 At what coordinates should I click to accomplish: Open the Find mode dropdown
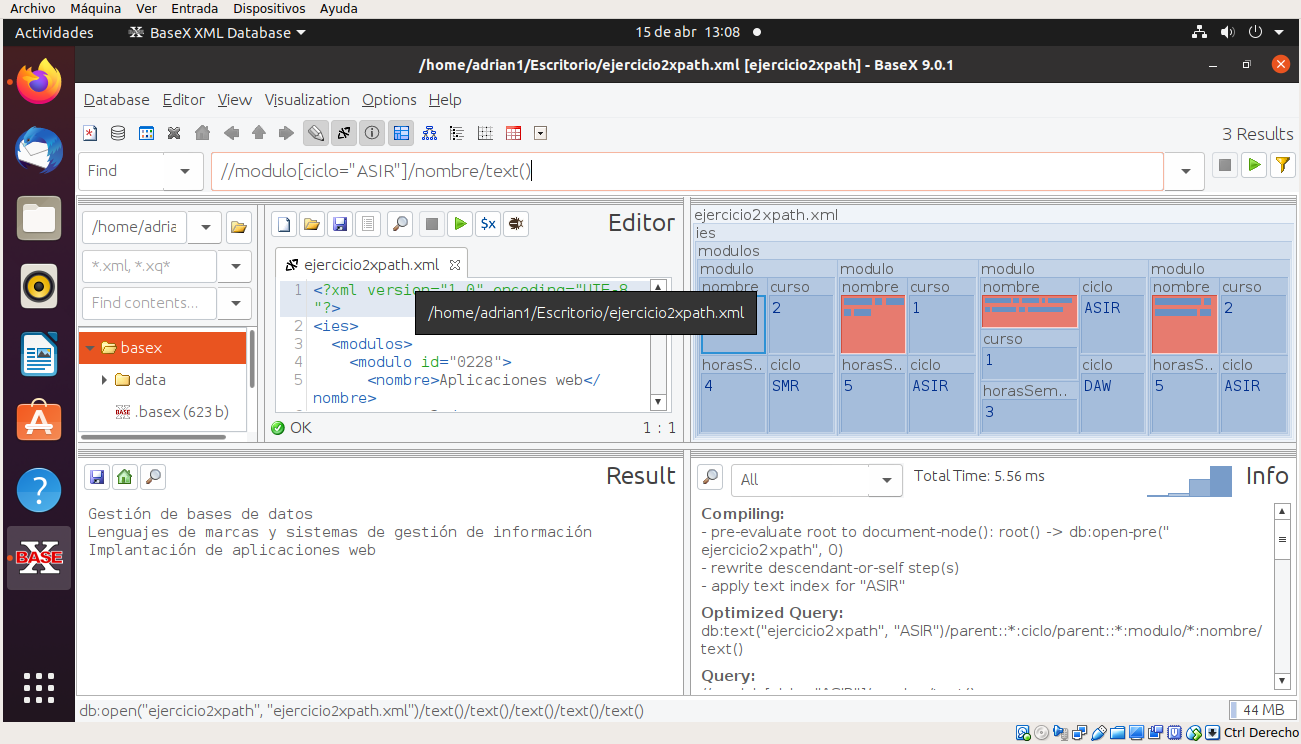[184, 171]
